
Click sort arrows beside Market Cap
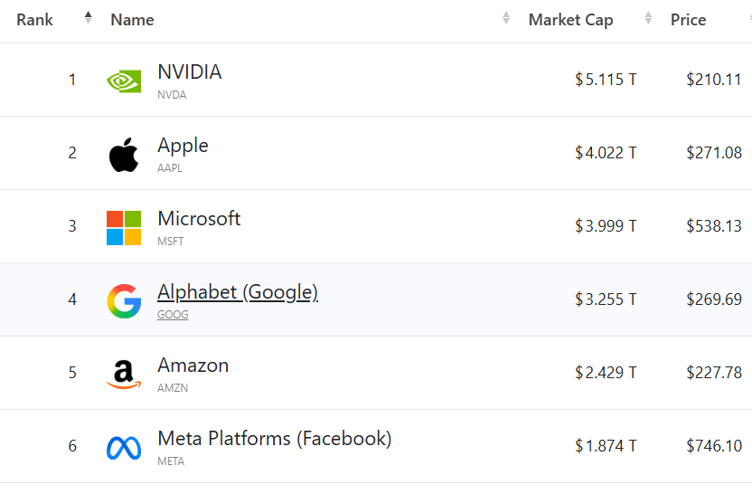648,18
